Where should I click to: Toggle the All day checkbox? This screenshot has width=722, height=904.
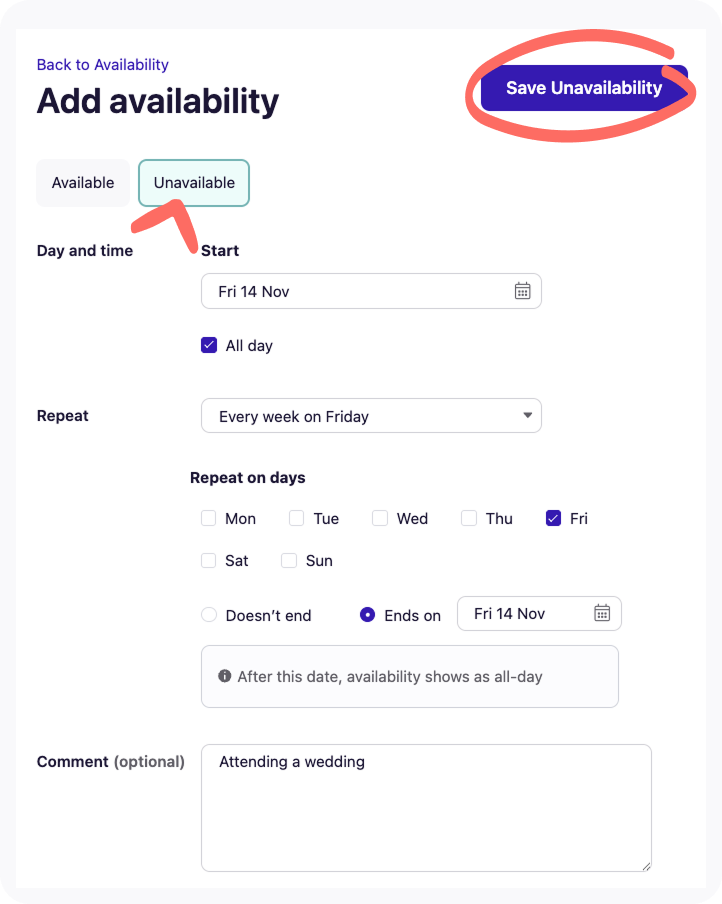pyautogui.click(x=209, y=345)
